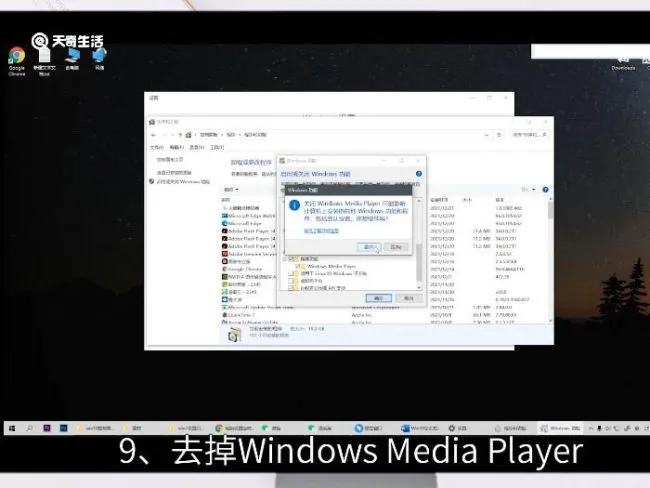Click the search box in Programs and Features
Screen dimensions: 650x488
(x=529, y=135)
